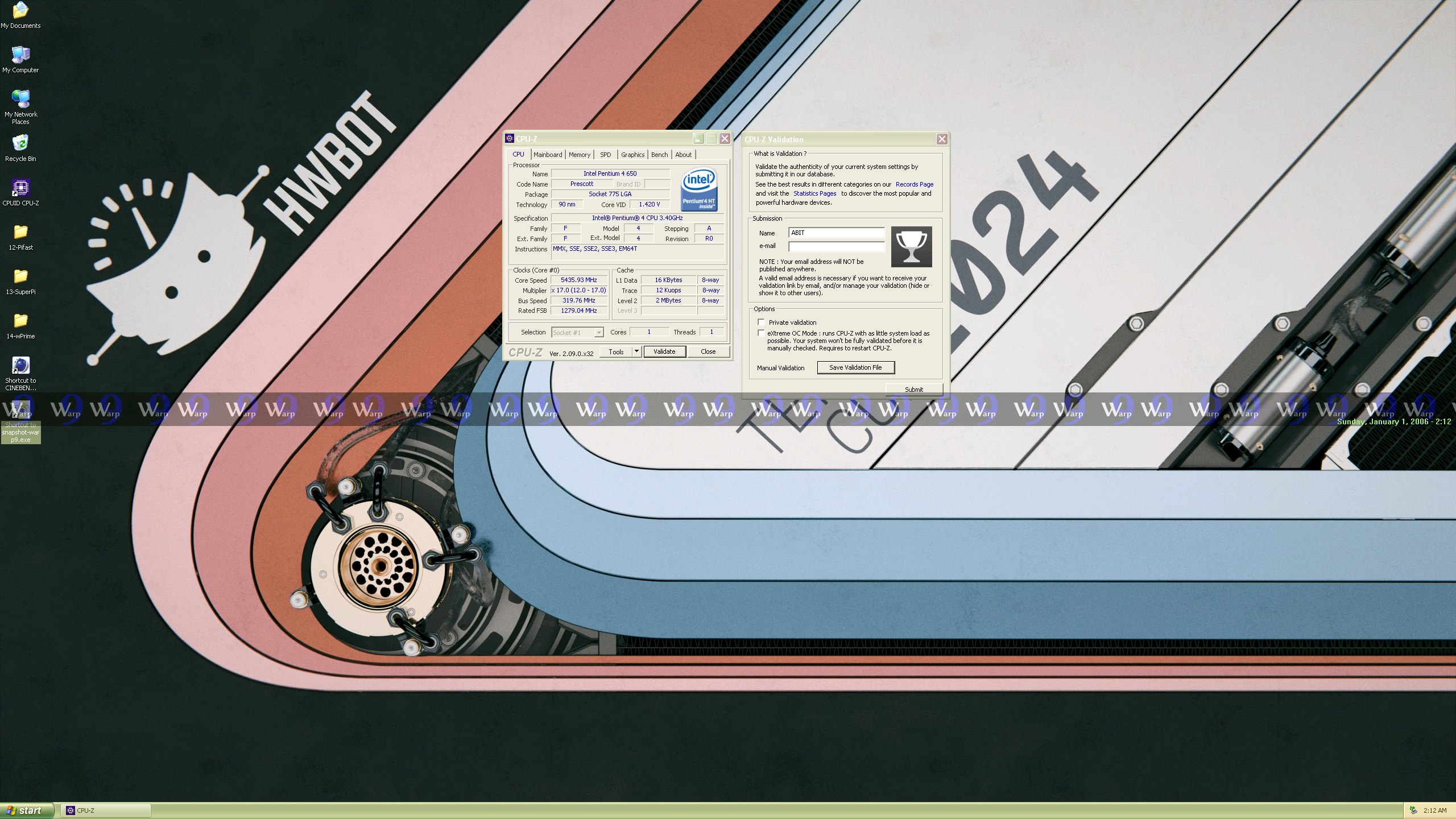Screen dimensions: 1456x819
Task: Click Core VID value 1.420 V
Action: pyautogui.click(x=650, y=204)
